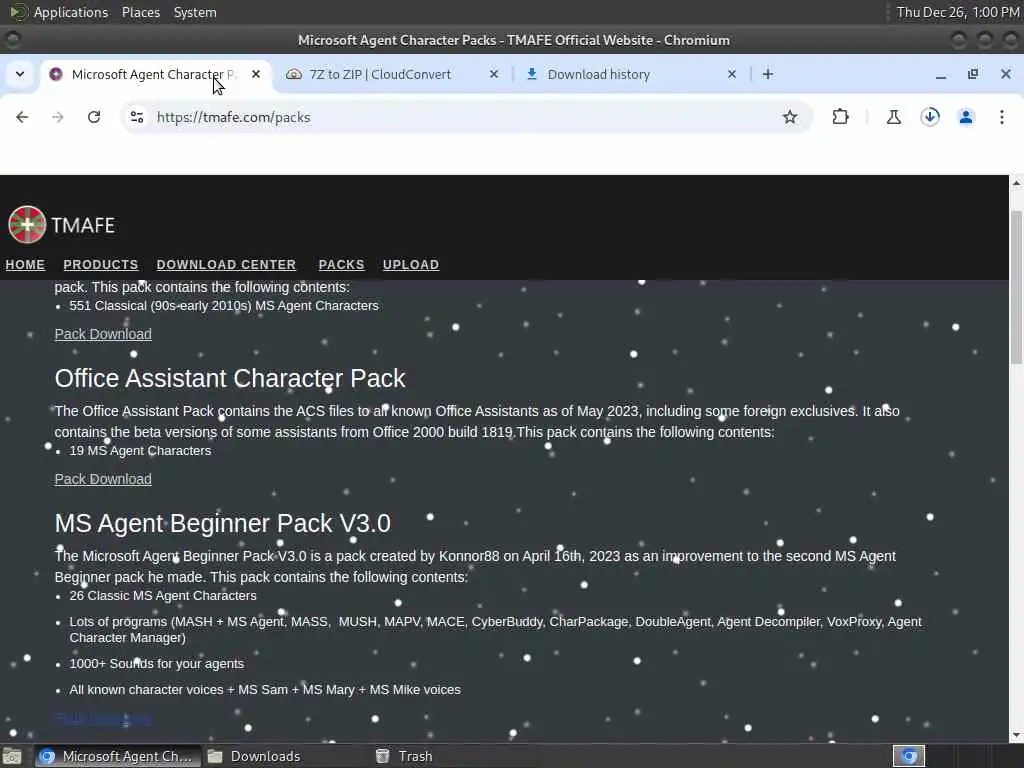The image size is (1024, 768).
Task: Click '1000+ Sounds for your agents' item
Action: [x=157, y=664]
